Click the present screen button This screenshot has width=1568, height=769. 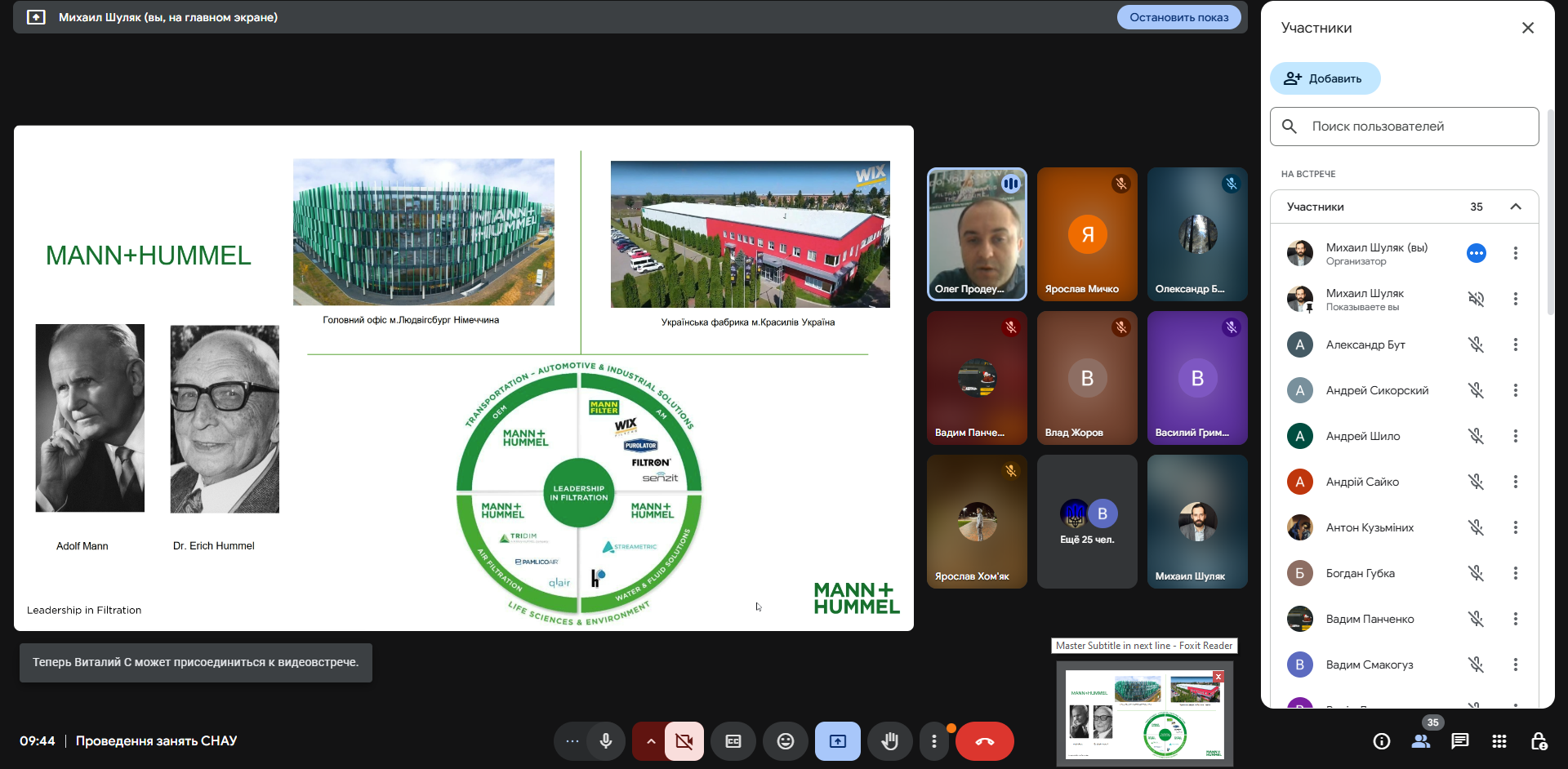(838, 741)
